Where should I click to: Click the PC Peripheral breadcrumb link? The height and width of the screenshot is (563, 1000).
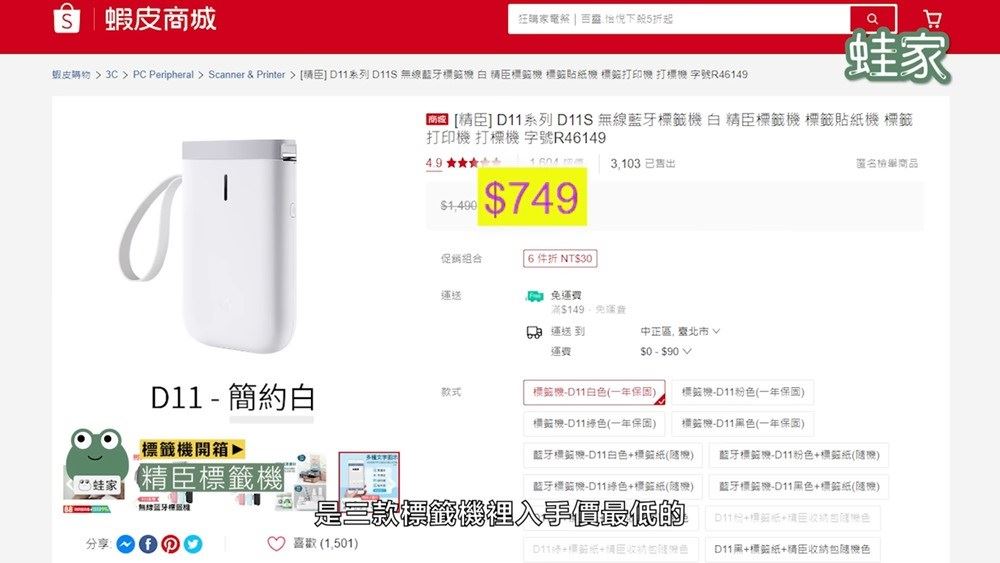point(163,75)
